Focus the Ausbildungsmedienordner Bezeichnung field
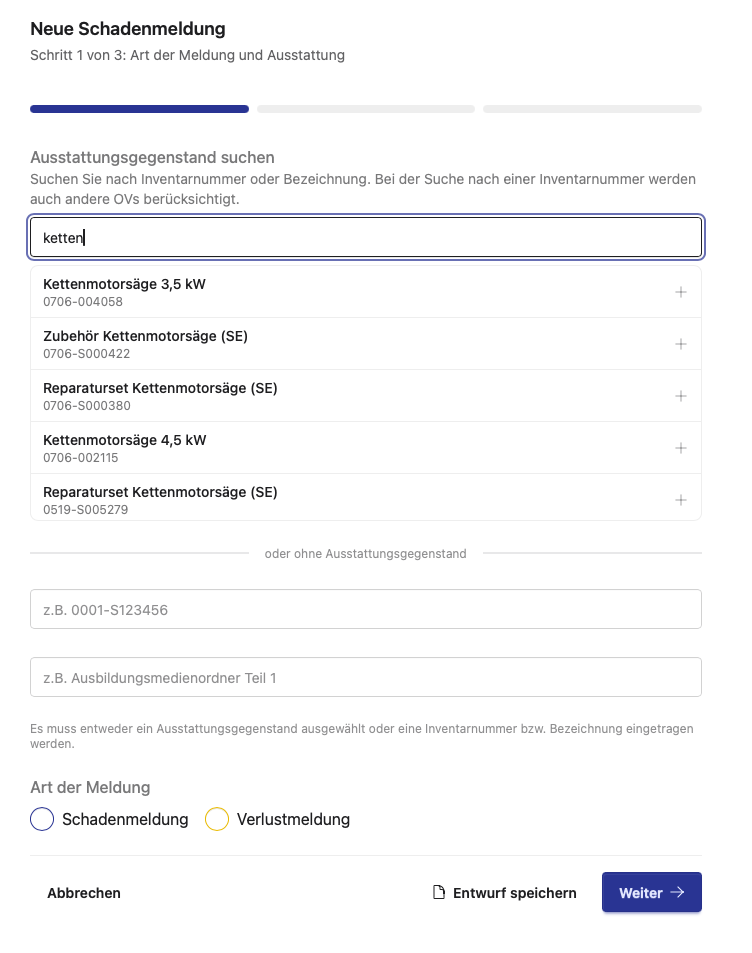752x953 pixels. coord(365,676)
